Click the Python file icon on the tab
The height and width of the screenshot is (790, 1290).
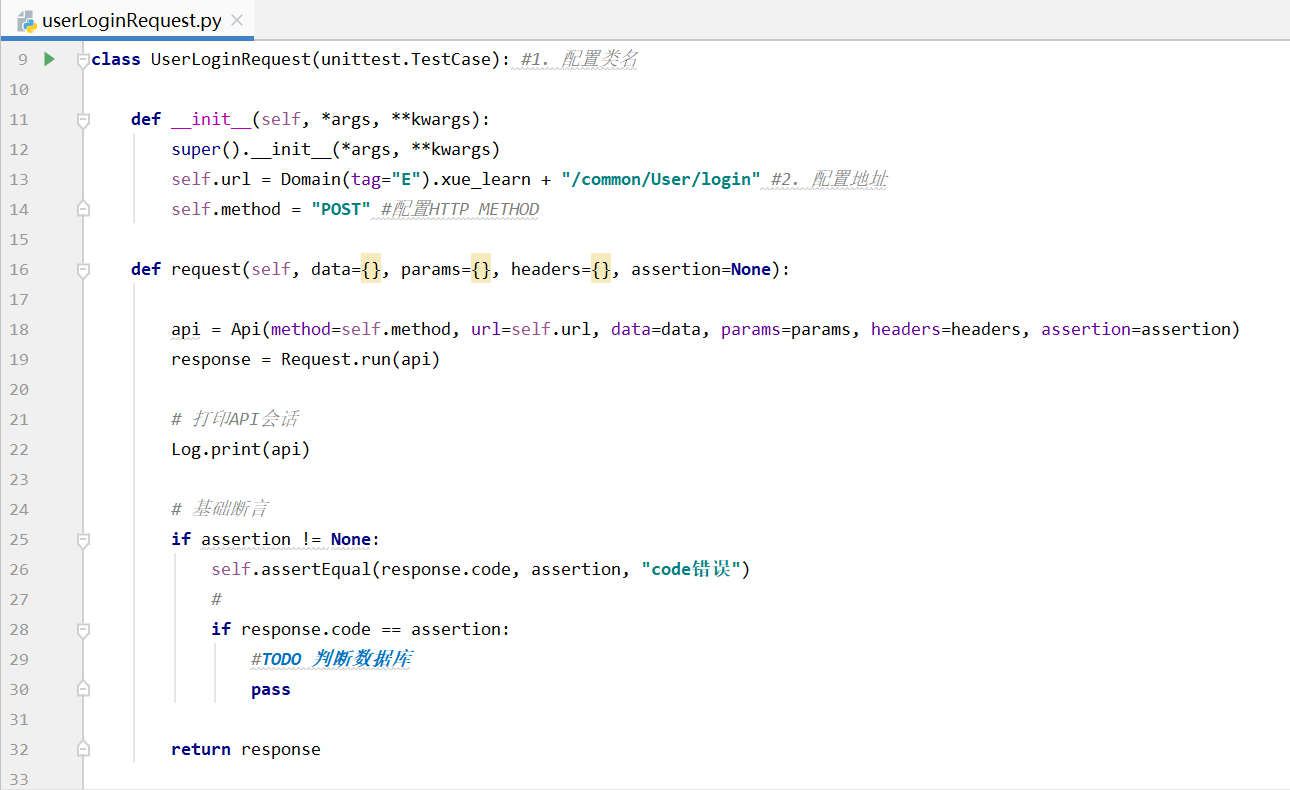coord(27,20)
